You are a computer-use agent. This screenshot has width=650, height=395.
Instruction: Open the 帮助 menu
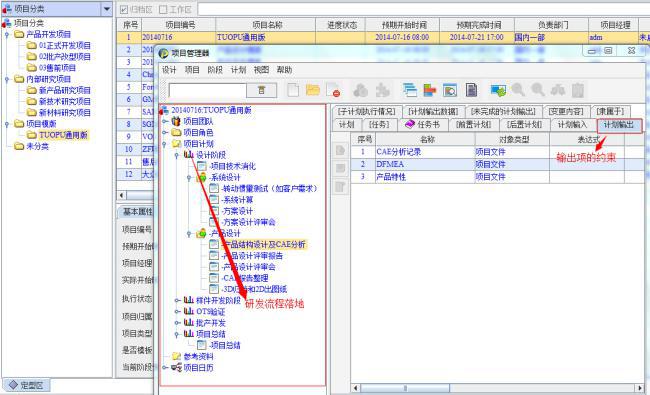(x=284, y=70)
